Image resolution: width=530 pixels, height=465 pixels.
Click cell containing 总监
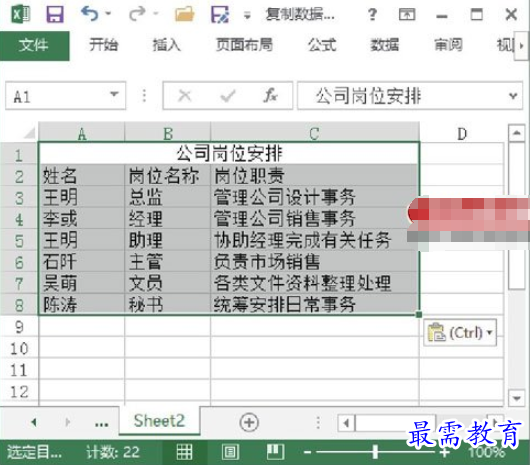pos(168,197)
